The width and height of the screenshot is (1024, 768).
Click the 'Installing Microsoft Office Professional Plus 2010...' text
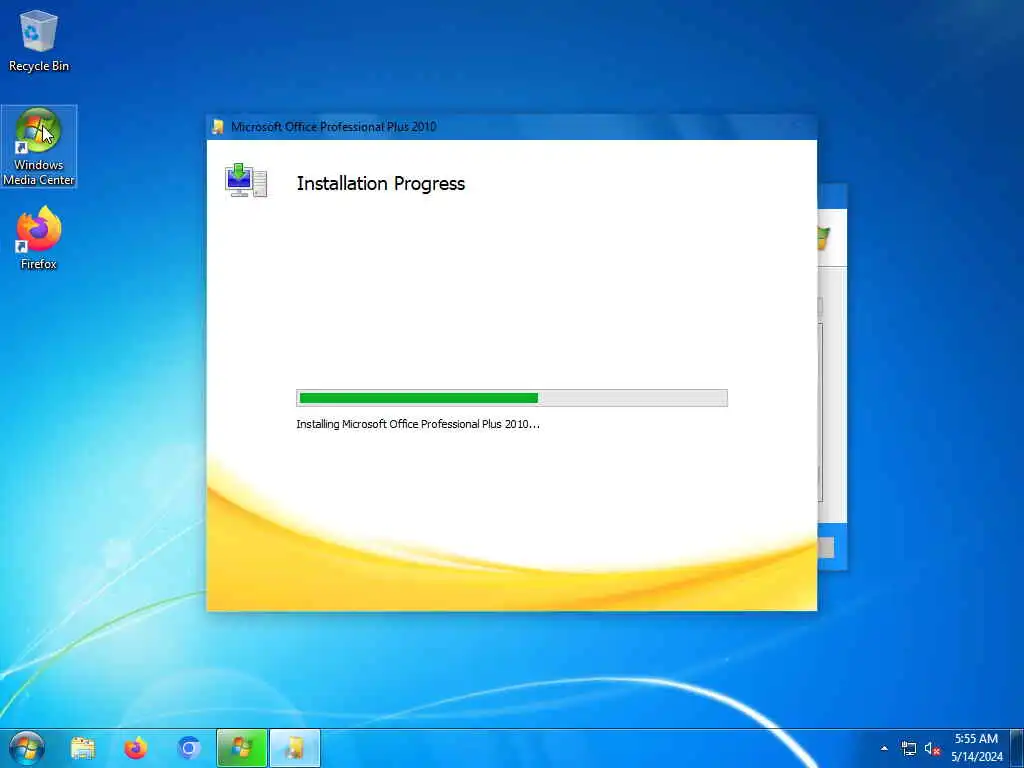[x=418, y=424]
